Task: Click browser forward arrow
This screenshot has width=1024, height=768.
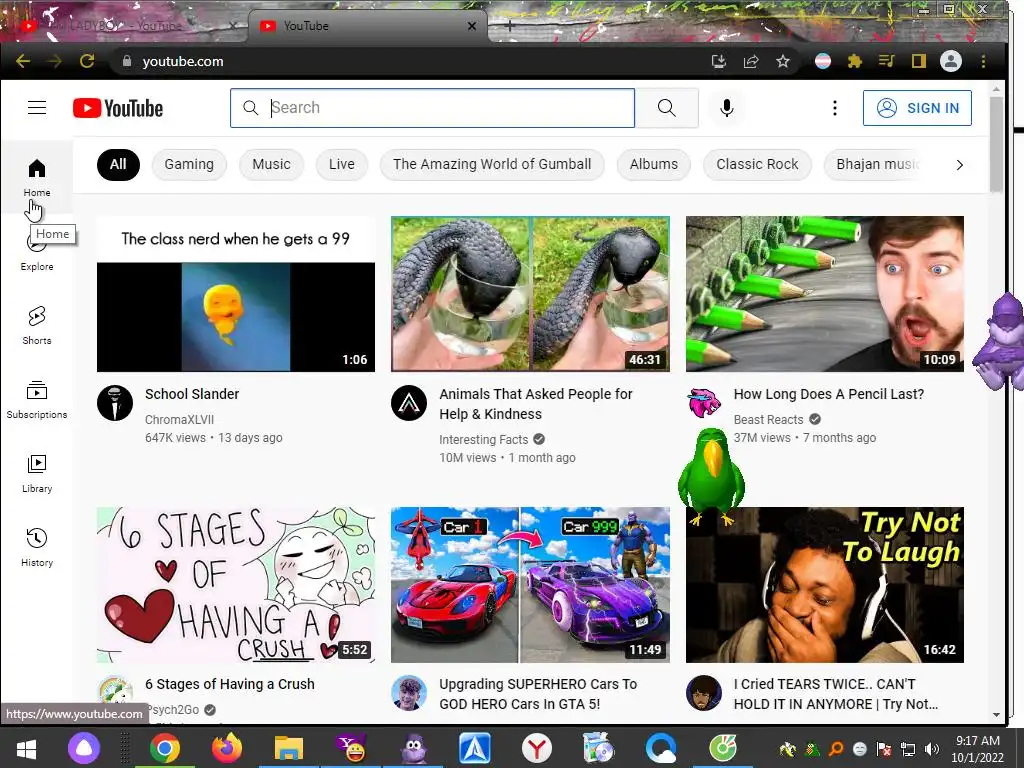Action: [x=55, y=61]
